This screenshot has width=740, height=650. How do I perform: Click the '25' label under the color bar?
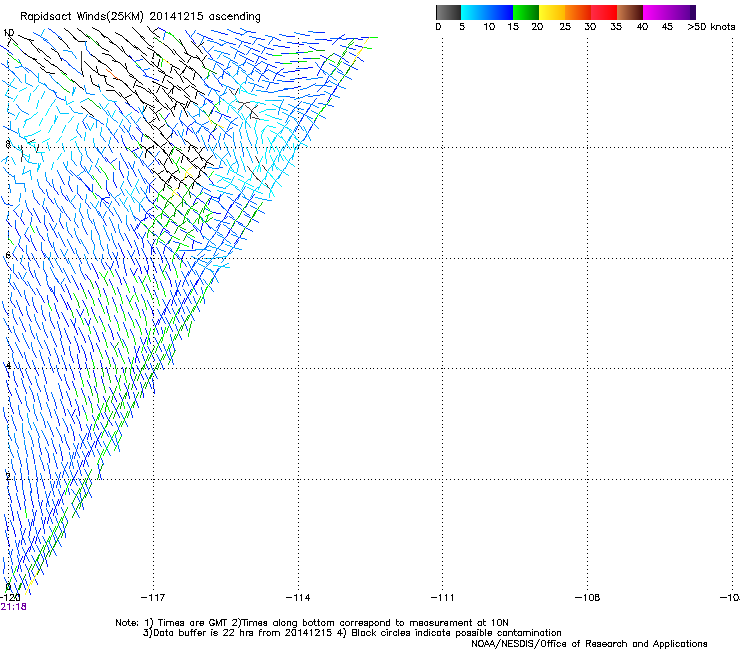pyautogui.click(x=565, y=27)
